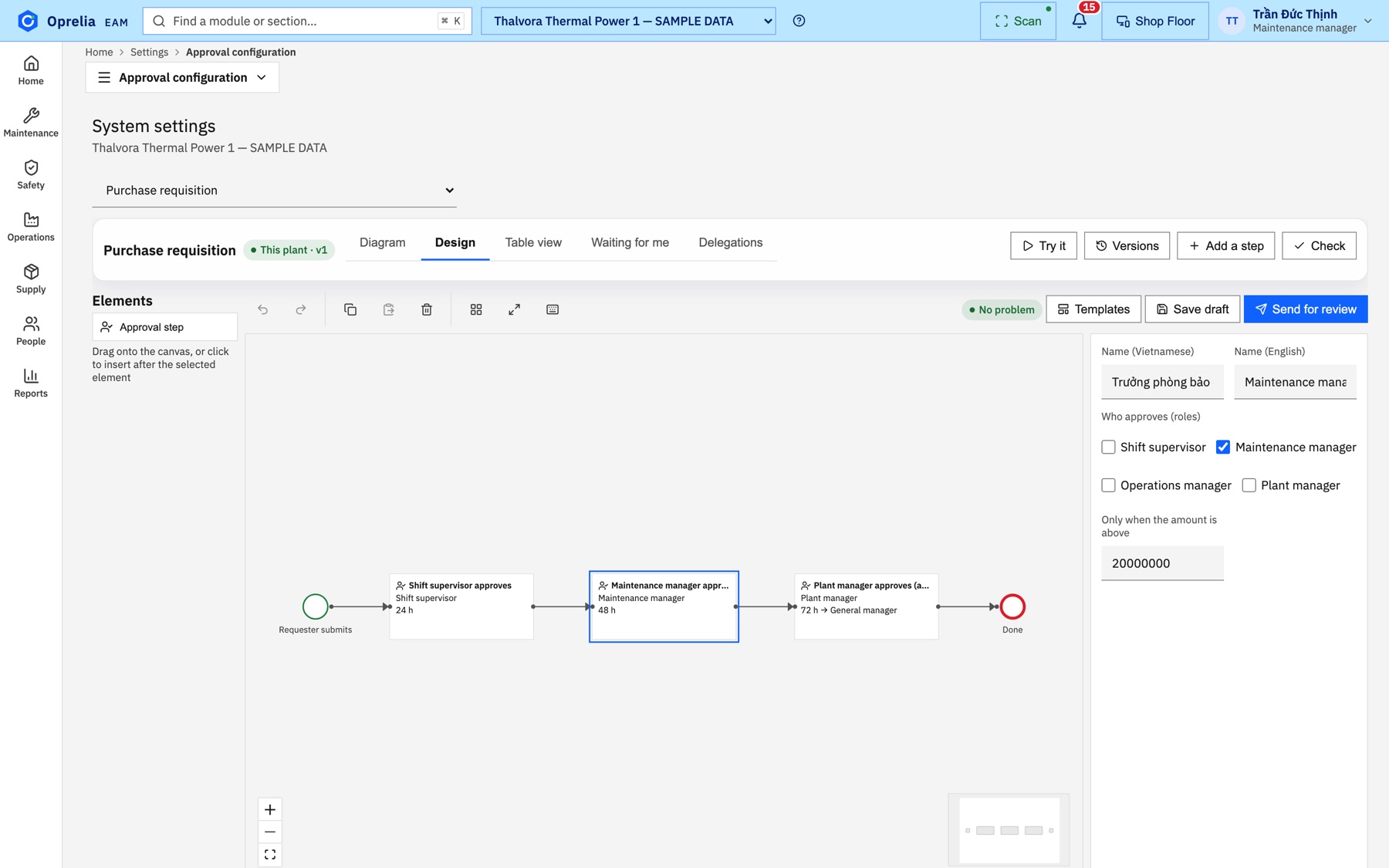Screen dimensions: 1389x868
Task: Expand the Approval configuration section menu
Action: pyautogui.click(x=182, y=77)
